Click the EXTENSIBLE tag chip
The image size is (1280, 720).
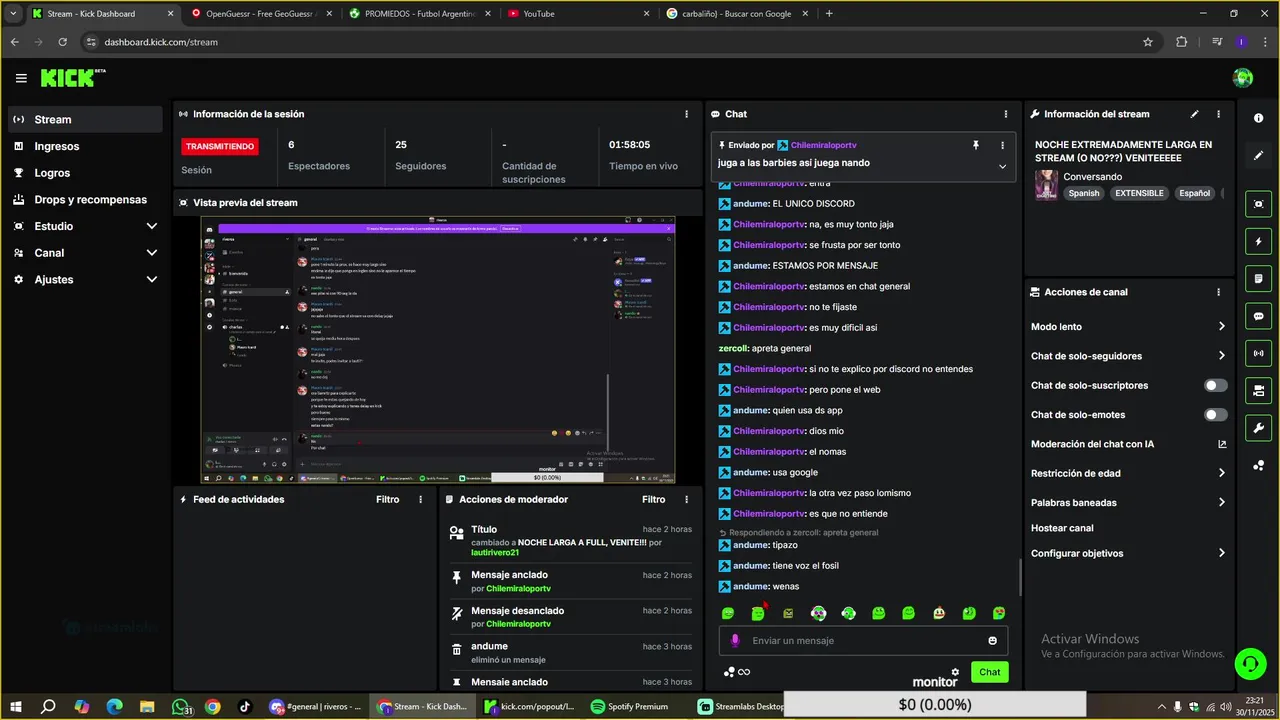(x=1140, y=193)
